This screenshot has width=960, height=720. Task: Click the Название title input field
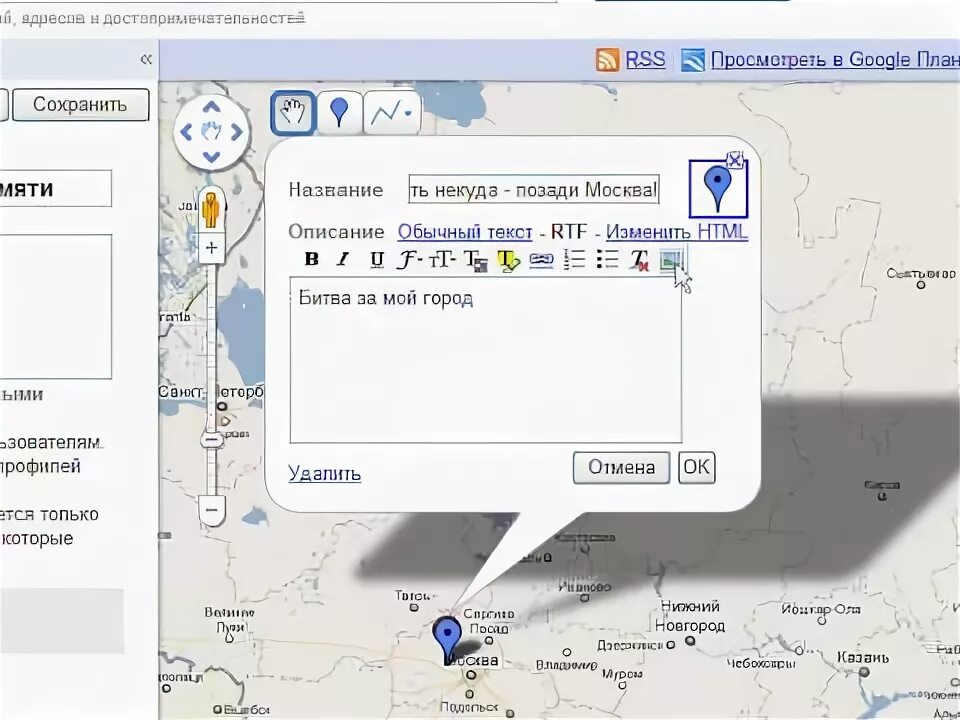tap(534, 189)
